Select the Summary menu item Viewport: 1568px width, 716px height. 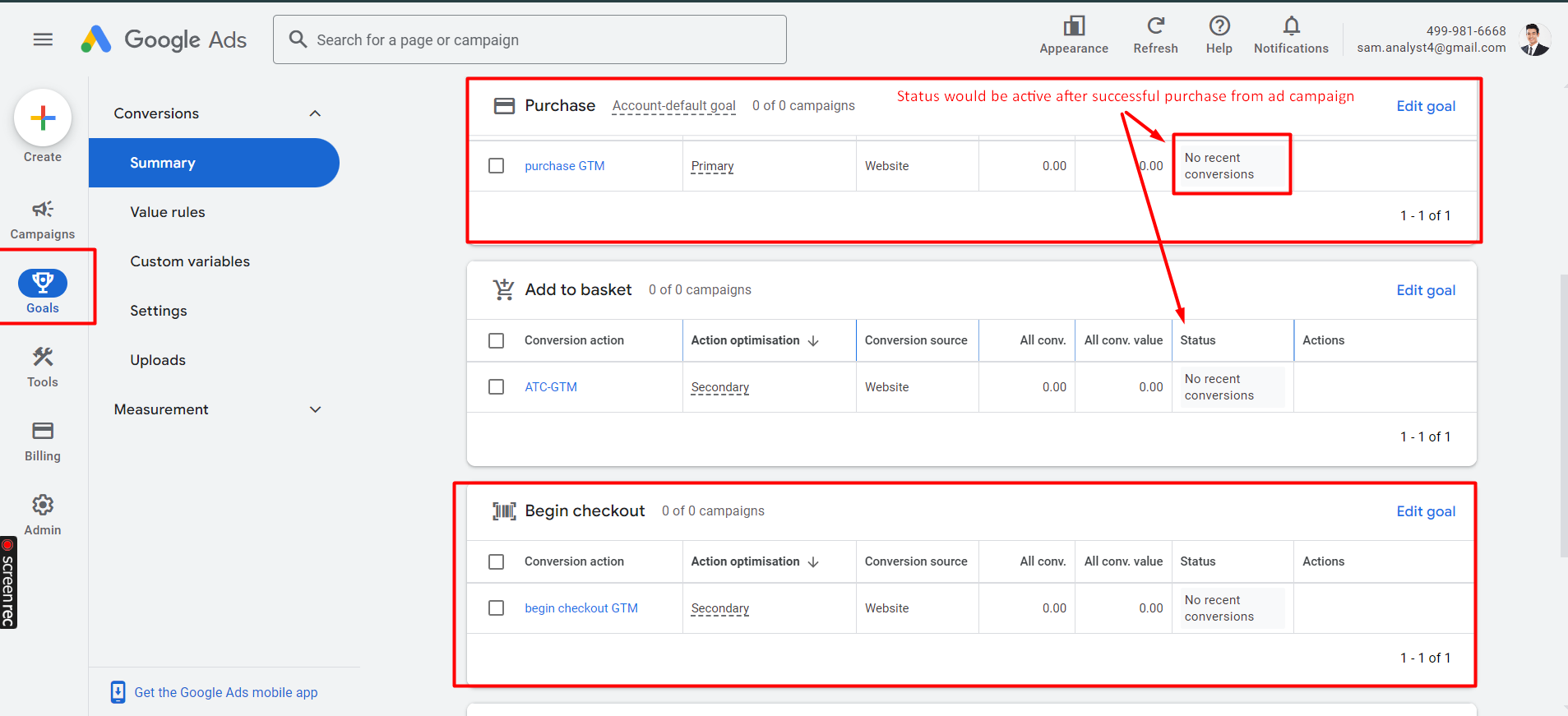214,163
